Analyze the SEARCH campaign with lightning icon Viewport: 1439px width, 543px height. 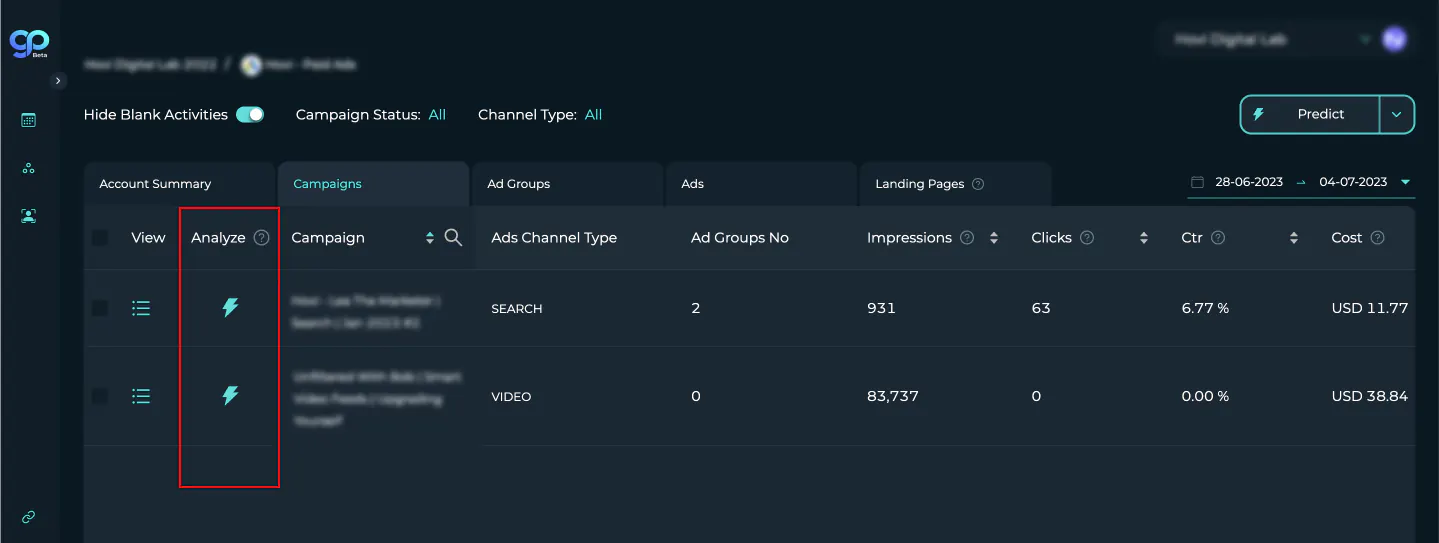click(x=230, y=308)
